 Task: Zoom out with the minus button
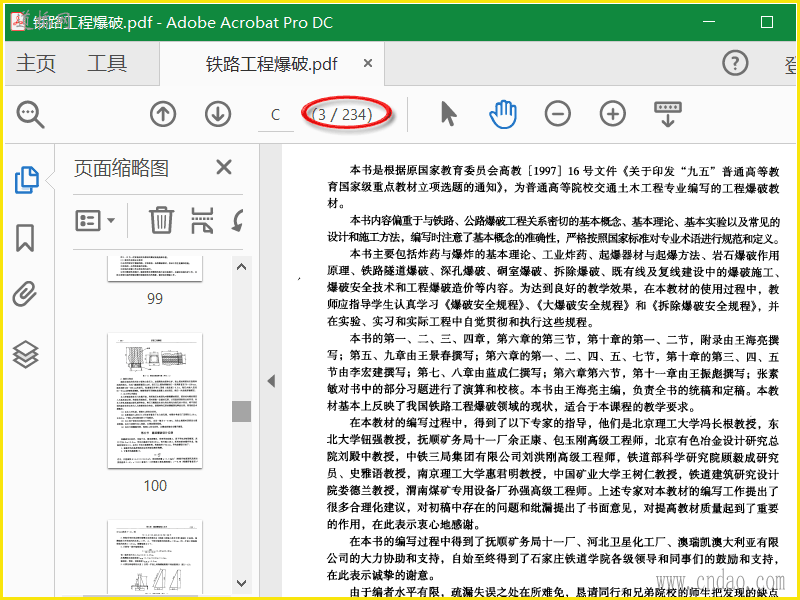(558, 113)
